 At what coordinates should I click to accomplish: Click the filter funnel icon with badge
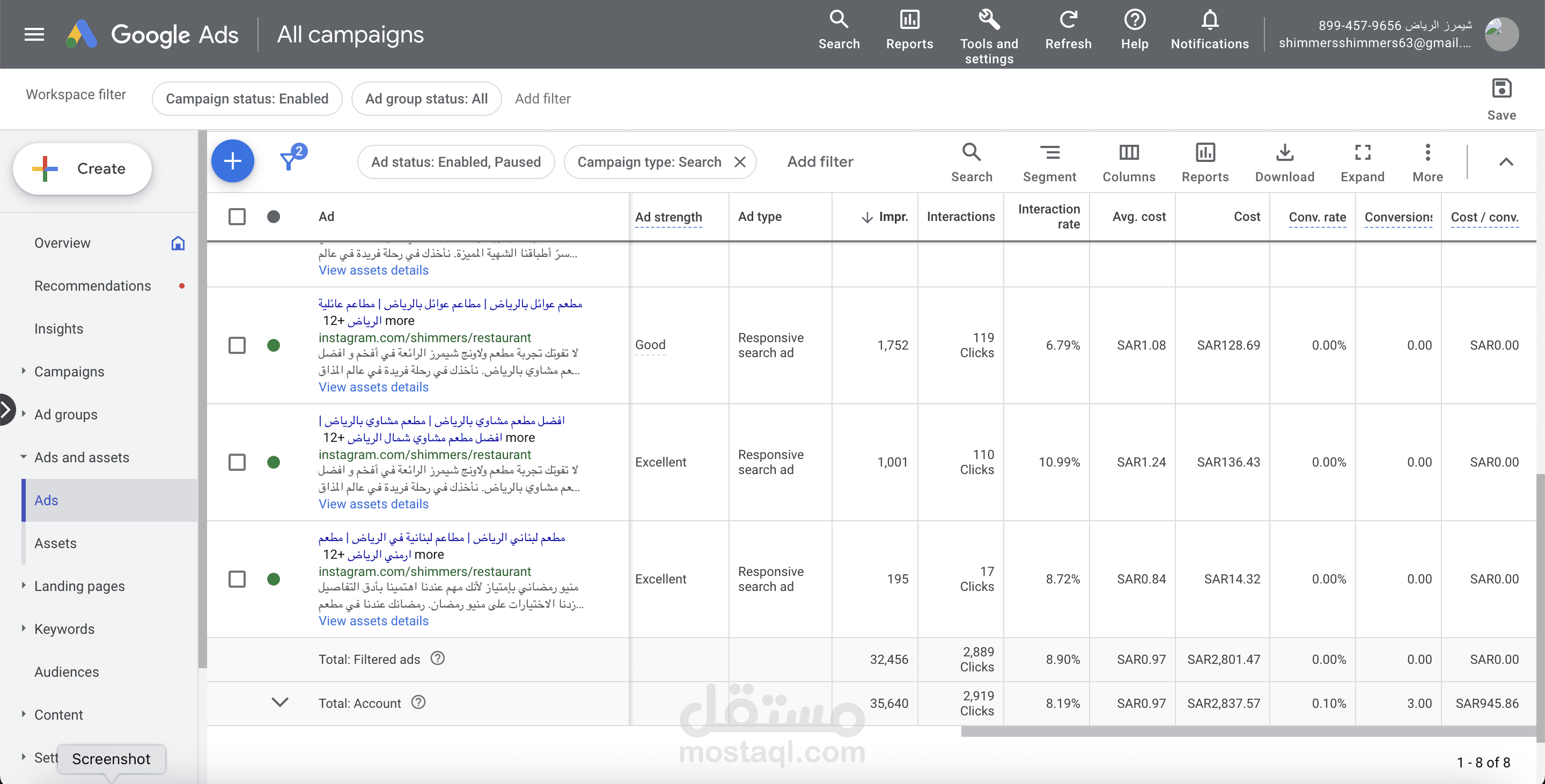pos(290,160)
